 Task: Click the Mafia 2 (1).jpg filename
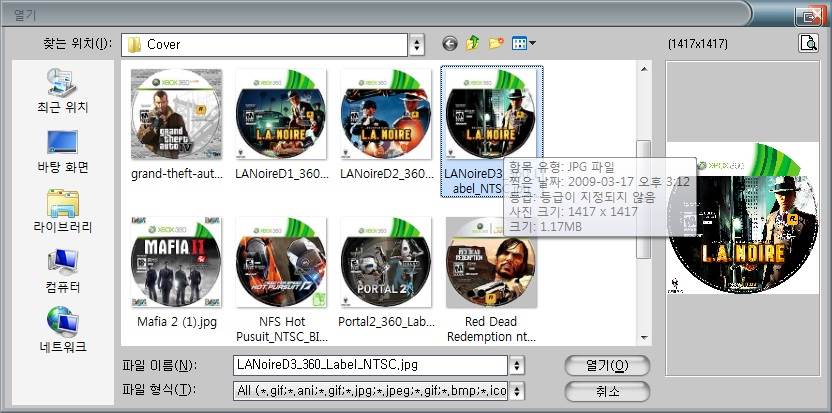pos(177,322)
